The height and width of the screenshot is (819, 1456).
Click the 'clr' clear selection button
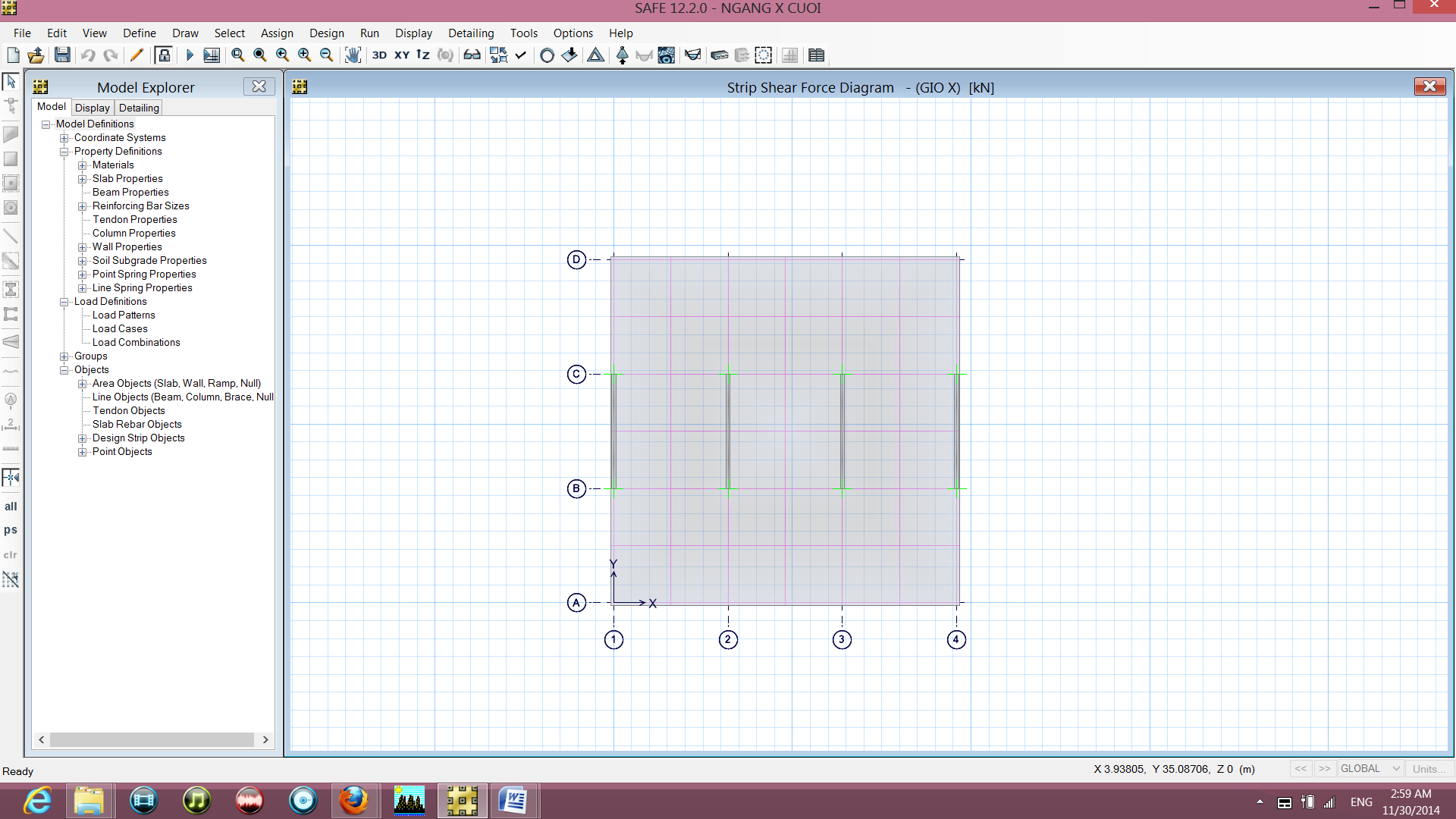pyautogui.click(x=11, y=555)
